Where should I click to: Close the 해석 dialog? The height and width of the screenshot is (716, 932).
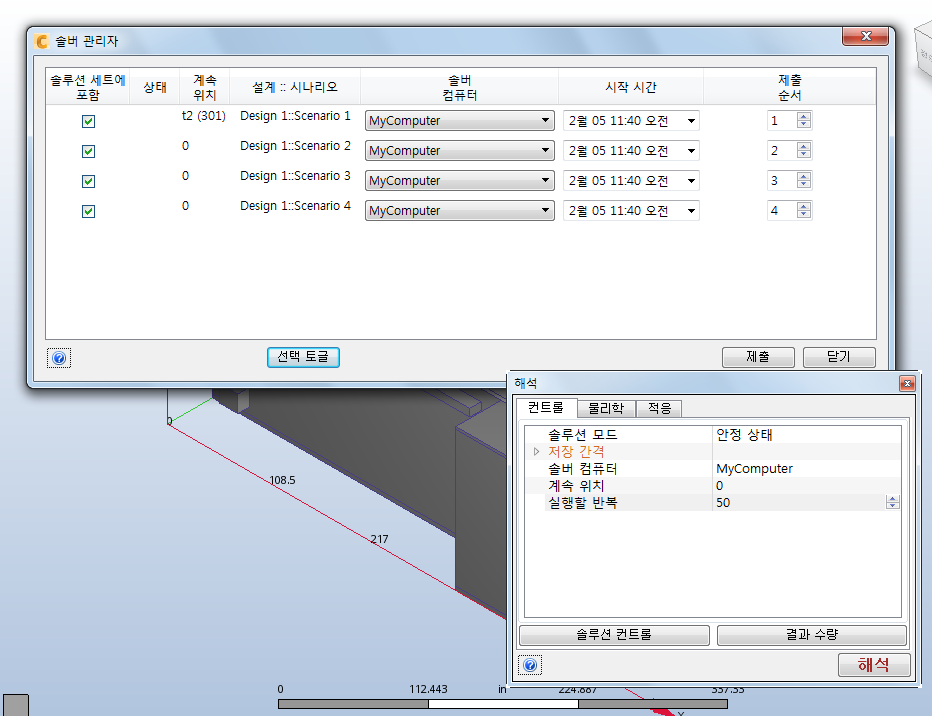click(907, 383)
